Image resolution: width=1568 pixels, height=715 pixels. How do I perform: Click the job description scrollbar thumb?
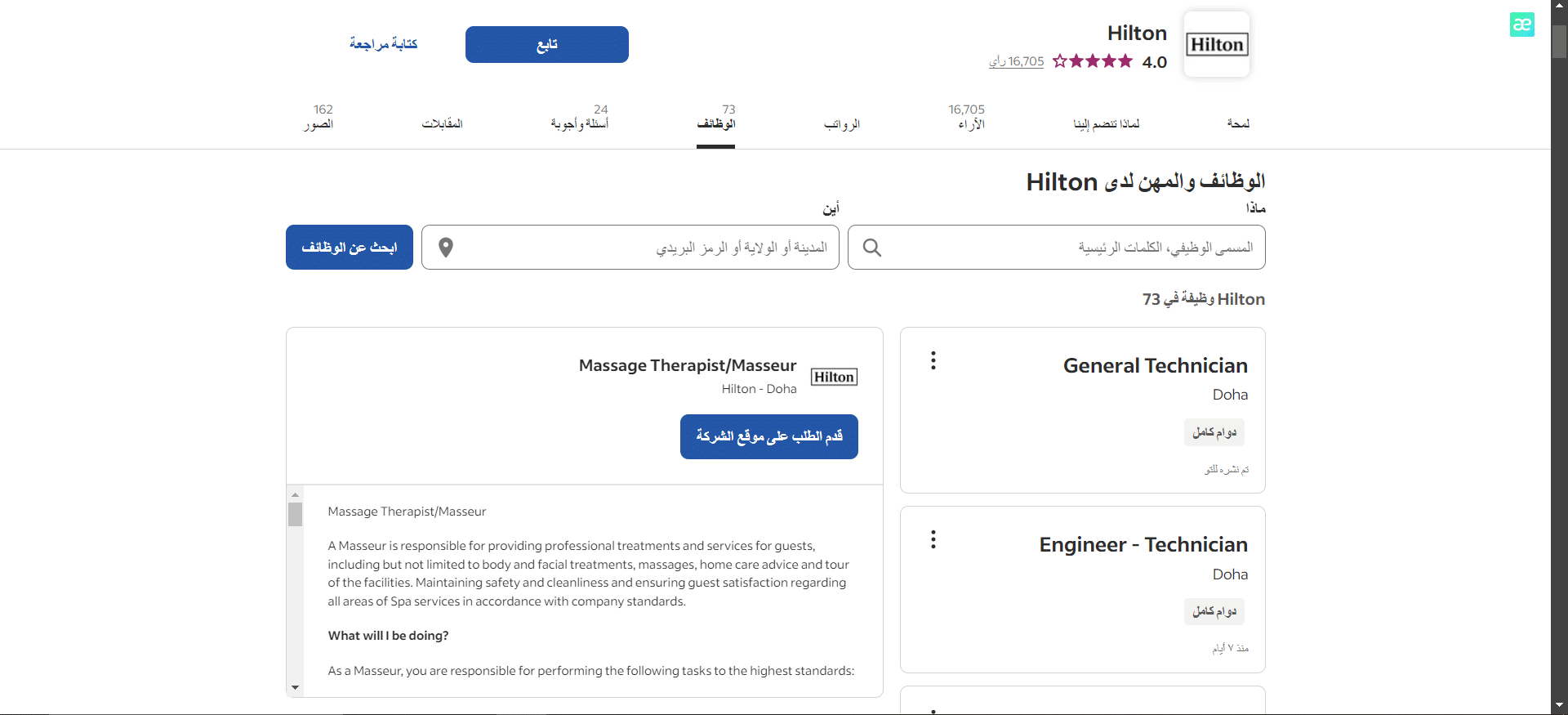(295, 514)
